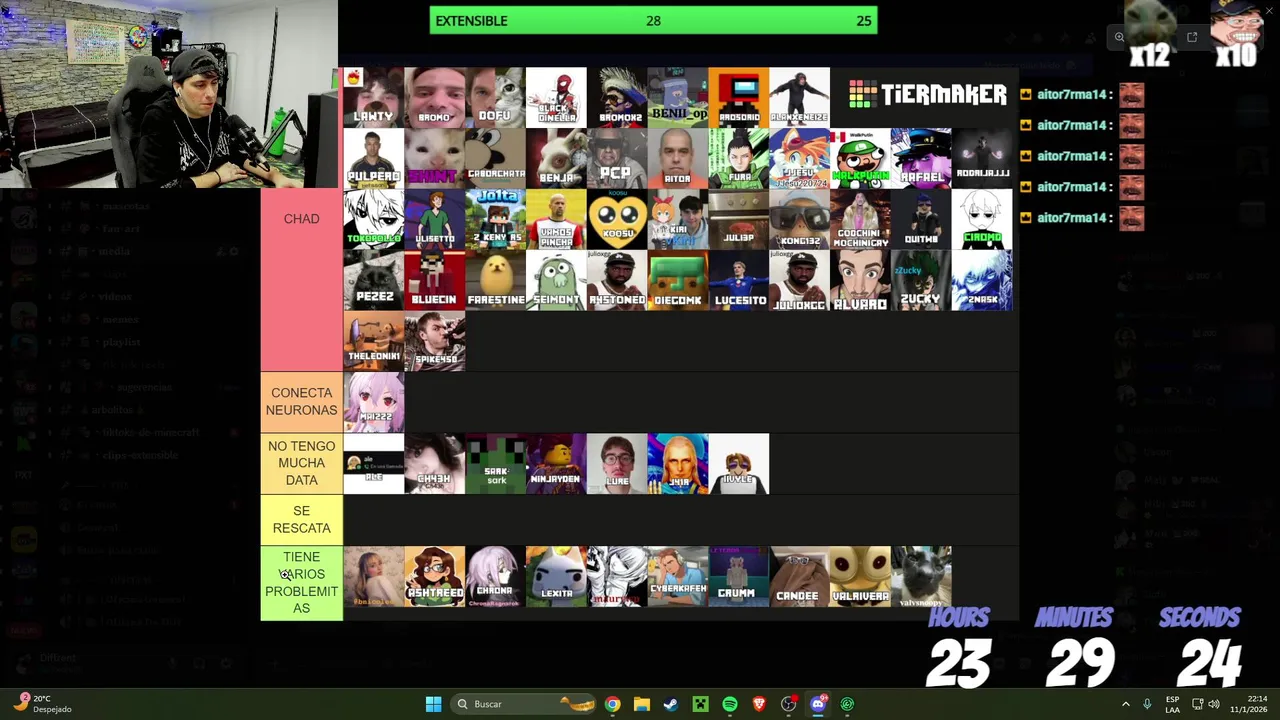Select the CYBERKAFEH tile
Image resolution: width=1280 pixels, height=720 pixels.
(678, 576)
